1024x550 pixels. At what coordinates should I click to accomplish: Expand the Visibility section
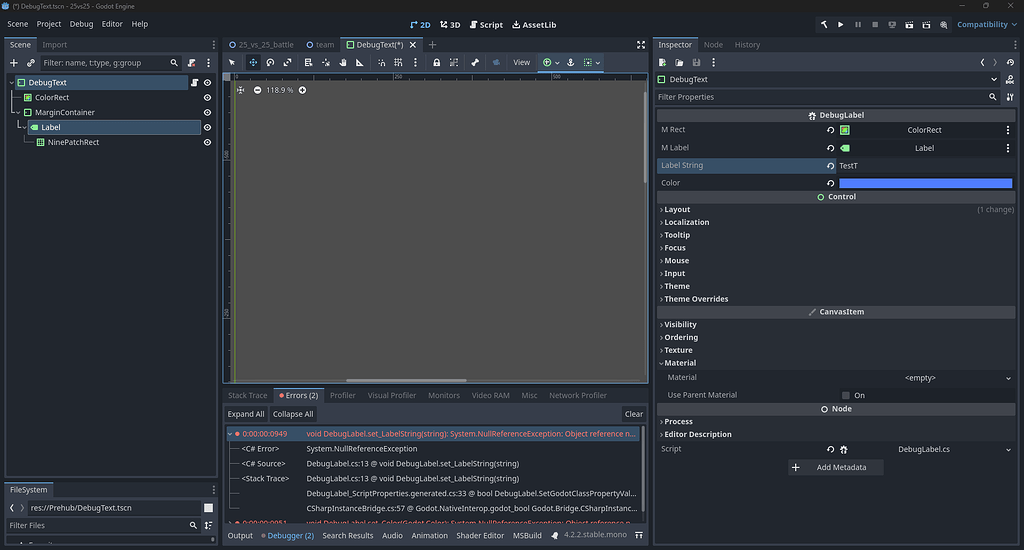point(680,325)
